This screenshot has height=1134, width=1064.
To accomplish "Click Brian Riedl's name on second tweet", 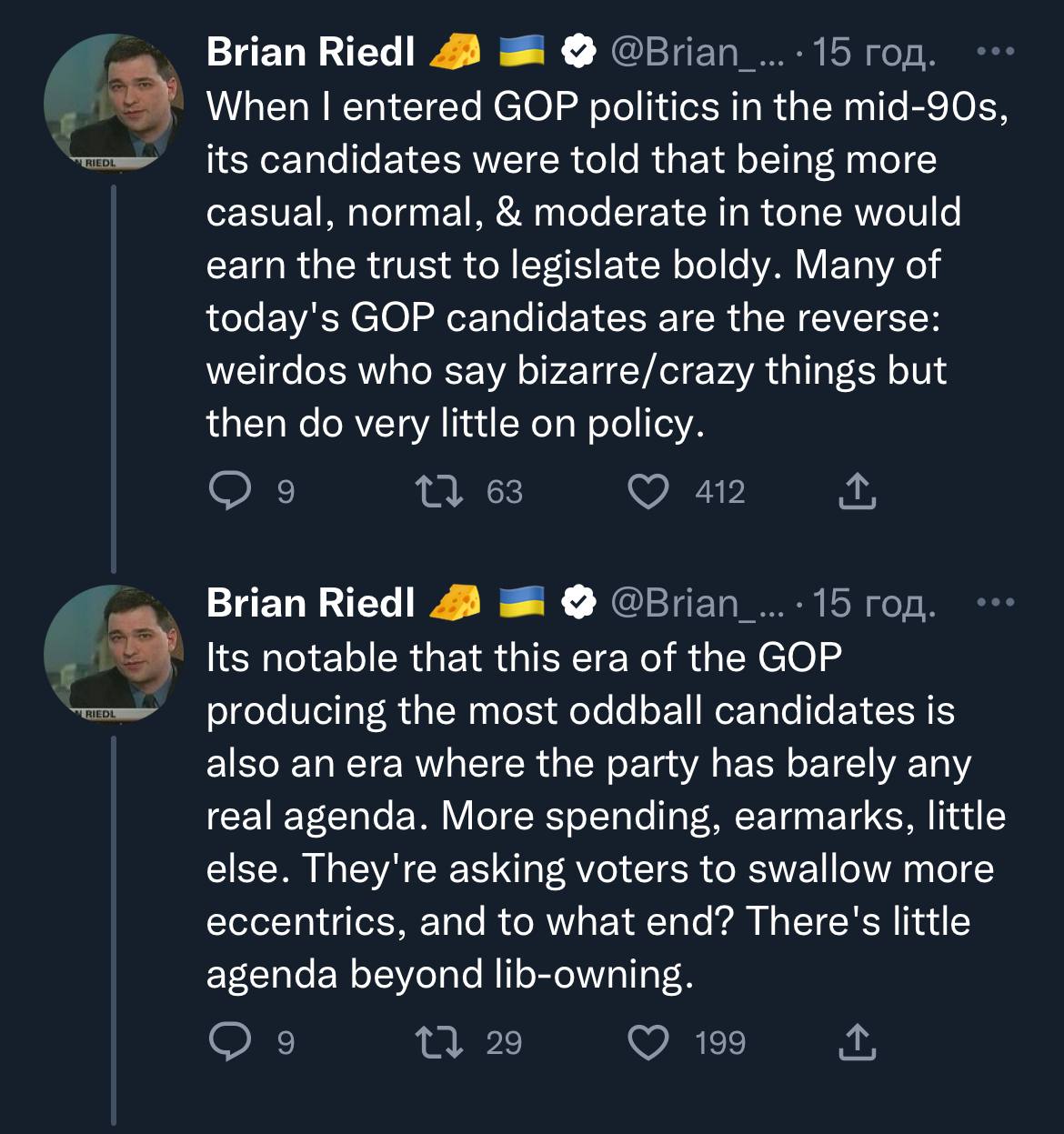I will (x=310, y=603).
